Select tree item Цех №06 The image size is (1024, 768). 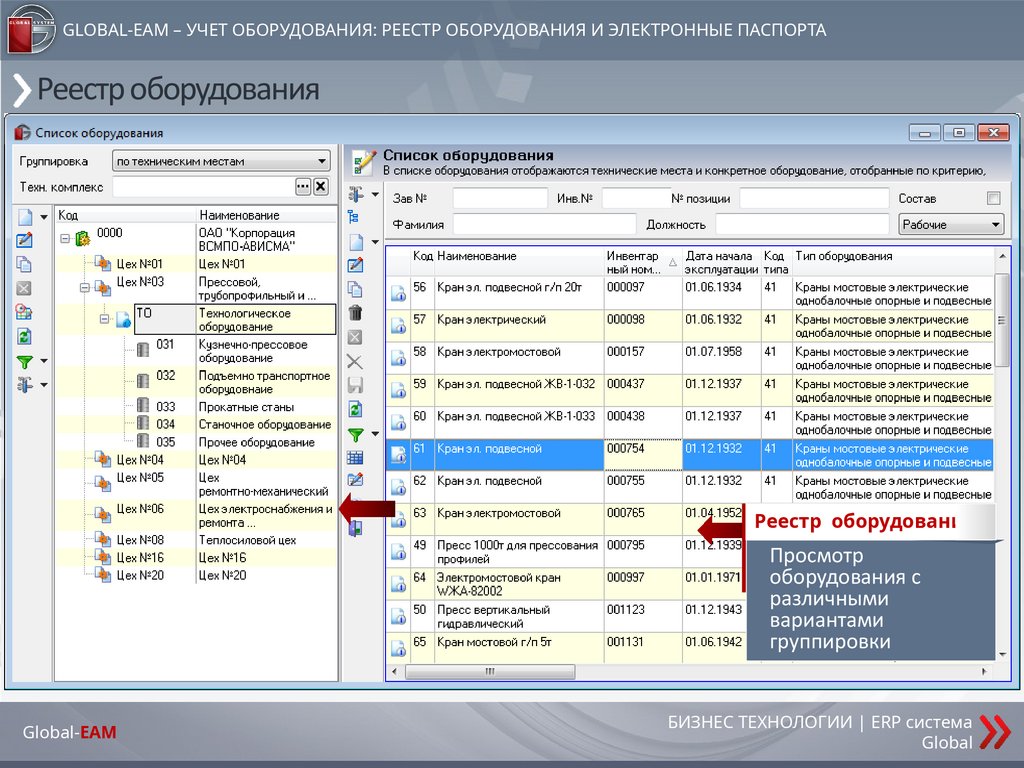(x=140, y=509)
